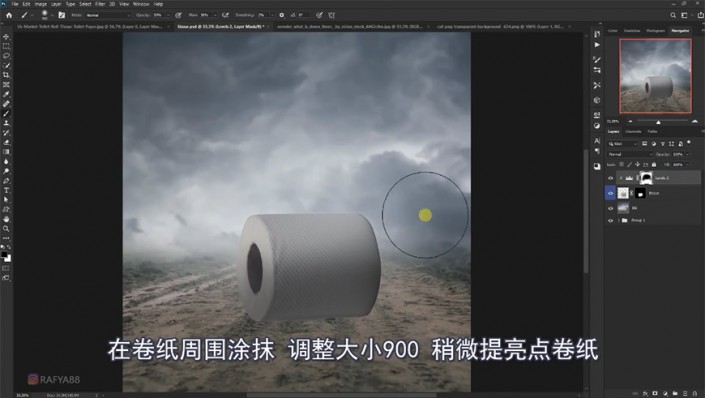Hide the Group 1 layer
Viewport: 705px width, 398px height.
(610, 220)
